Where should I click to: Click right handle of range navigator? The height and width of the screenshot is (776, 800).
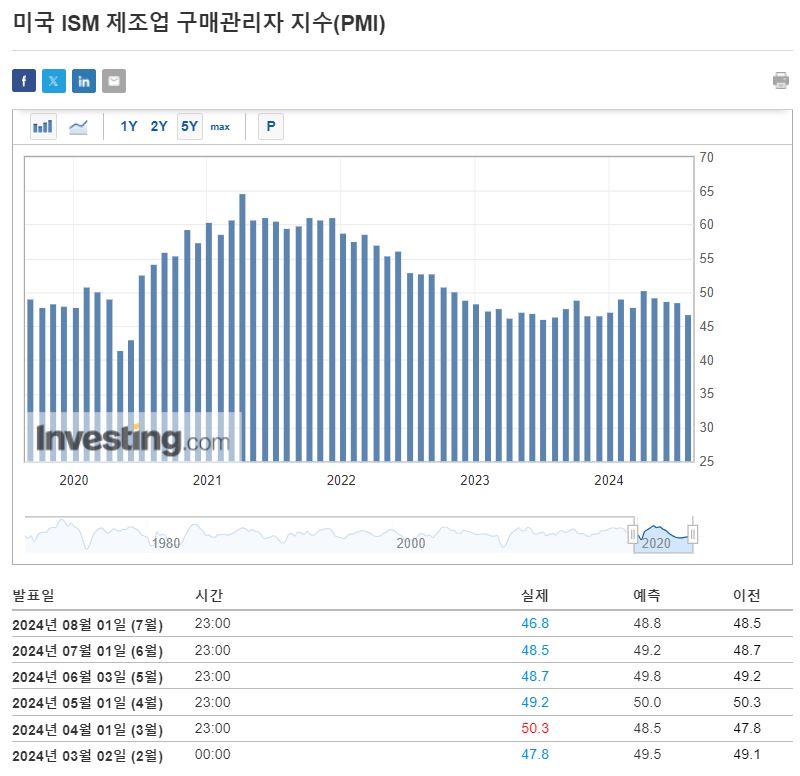pyautogui.click(x=693, y=535)
